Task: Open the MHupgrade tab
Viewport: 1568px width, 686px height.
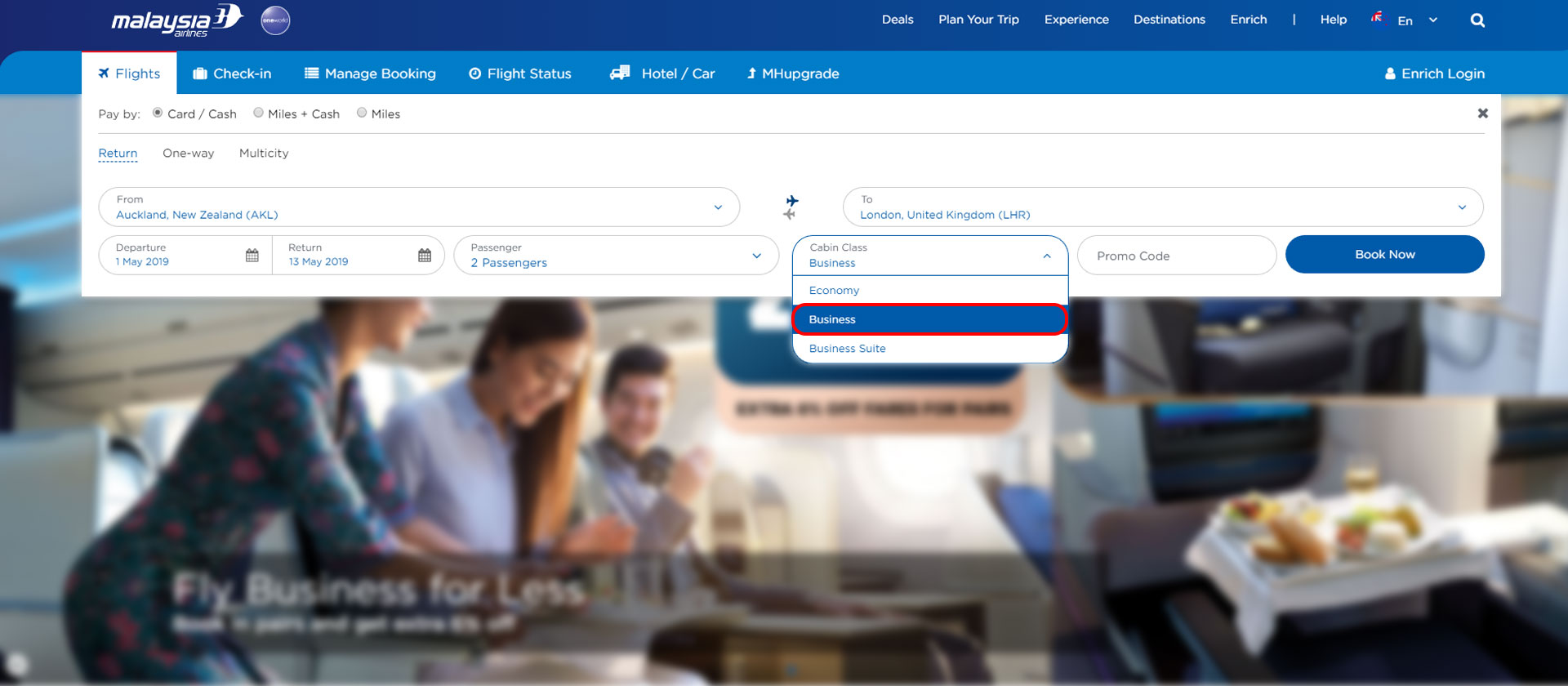Action: (x=793, y=73)
